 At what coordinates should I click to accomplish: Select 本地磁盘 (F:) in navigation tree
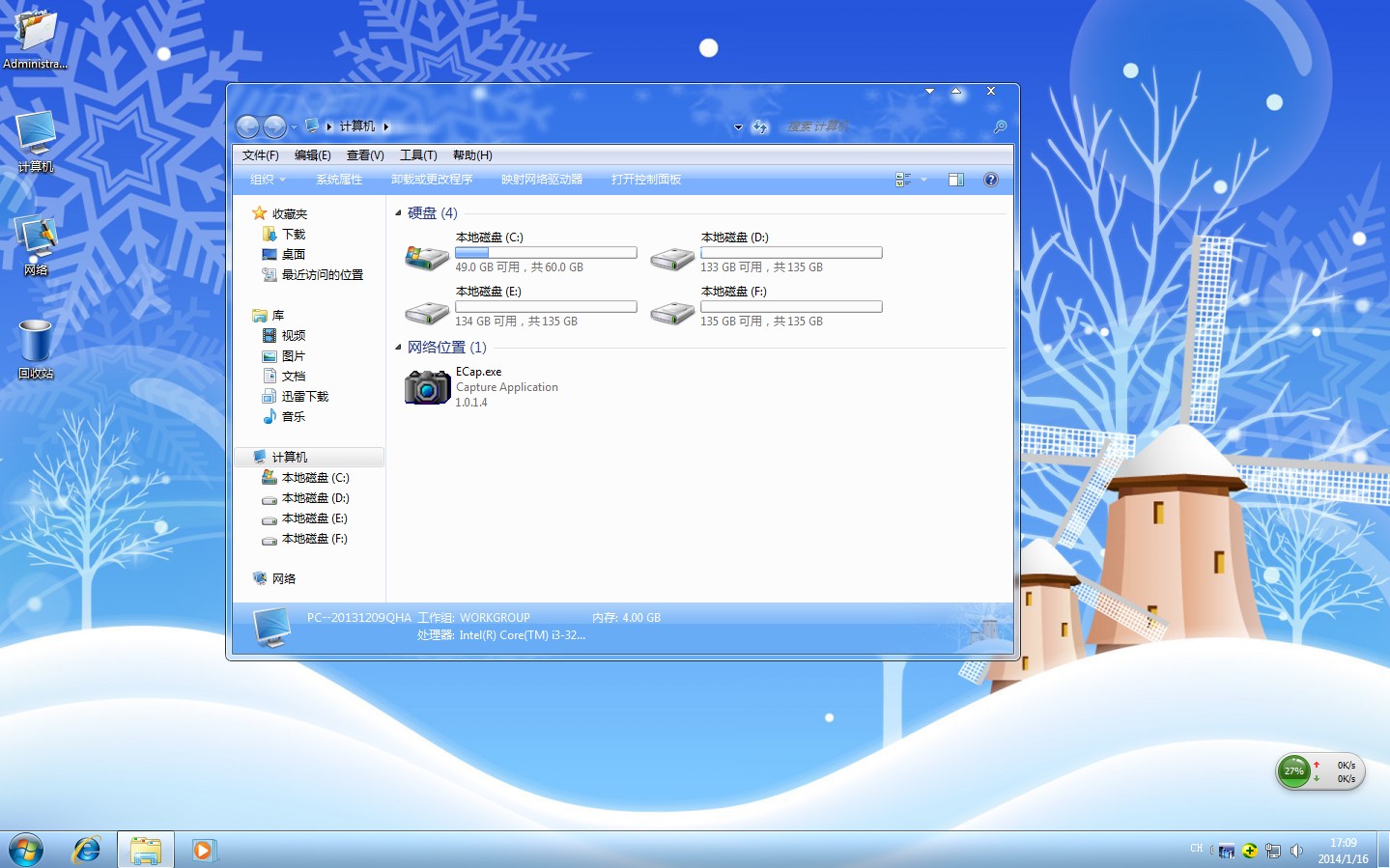305,539
